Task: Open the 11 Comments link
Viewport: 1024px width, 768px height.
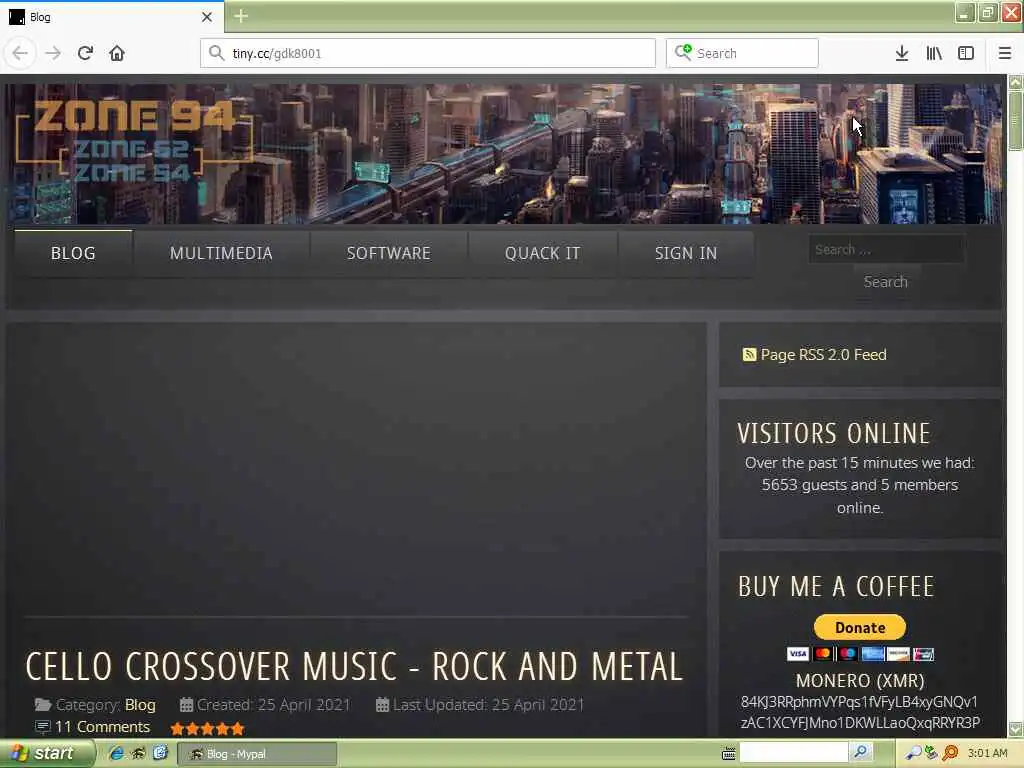Action: point(102,727)
